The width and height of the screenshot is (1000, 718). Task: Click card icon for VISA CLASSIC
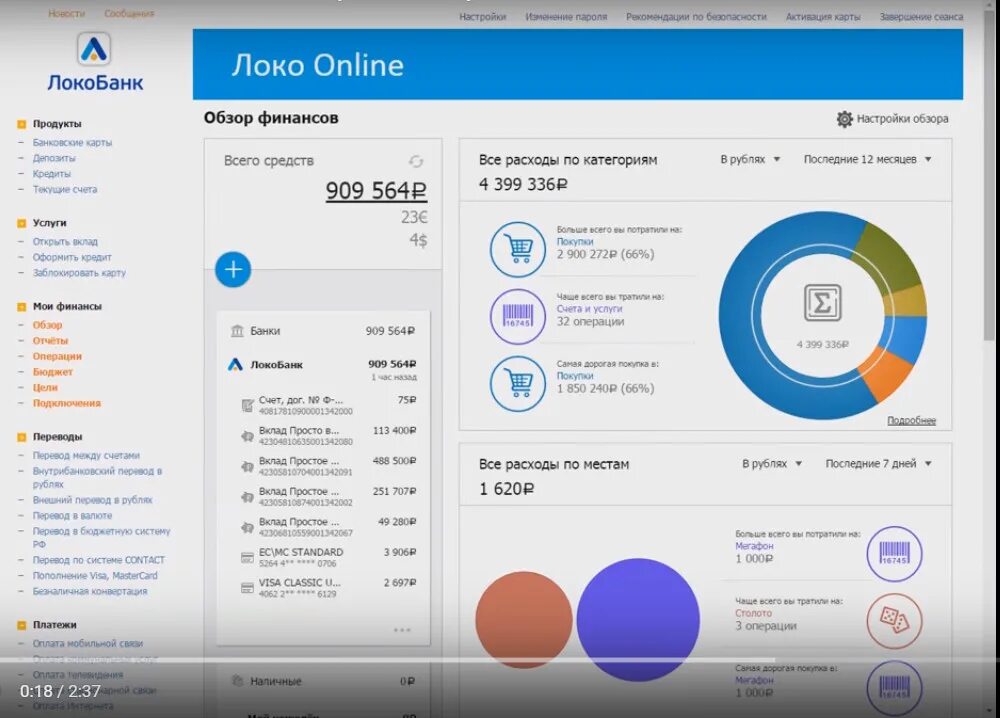pos(247,588)
